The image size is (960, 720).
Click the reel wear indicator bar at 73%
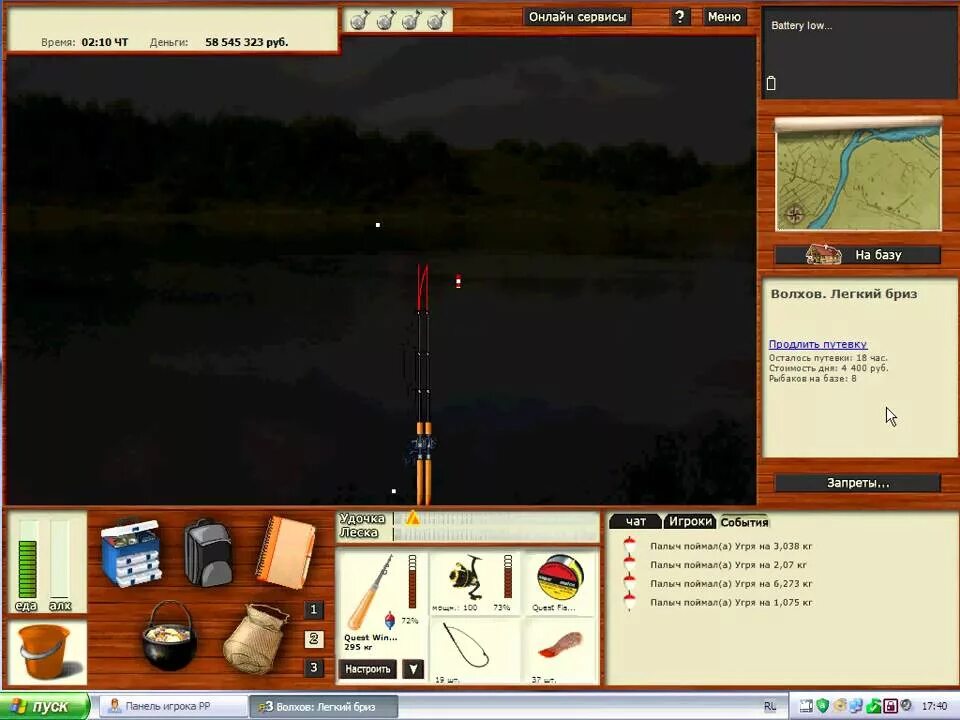point(508,576)
